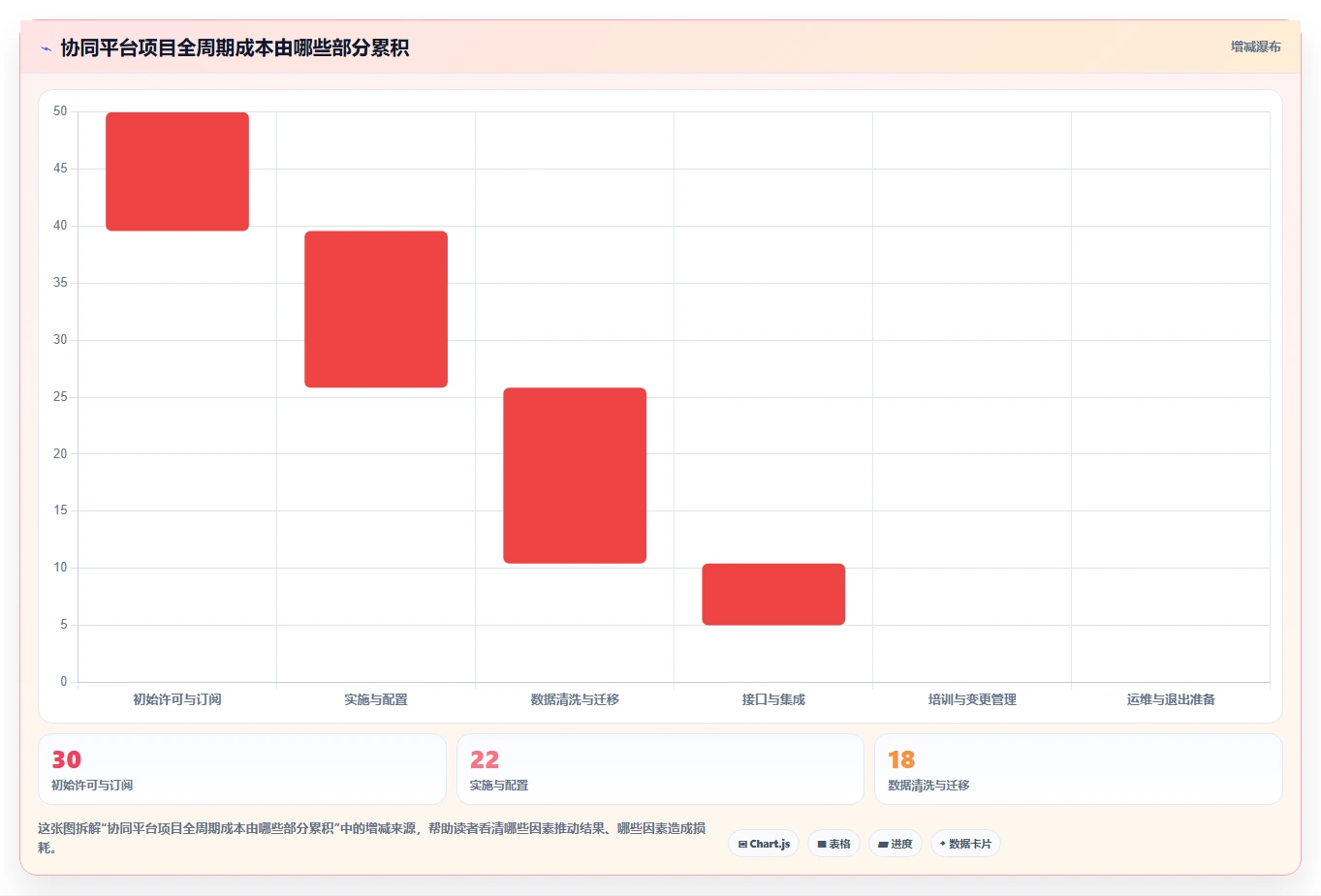Click the red bar for 实施与配置
1321x896 pixels.
(376, 309)
